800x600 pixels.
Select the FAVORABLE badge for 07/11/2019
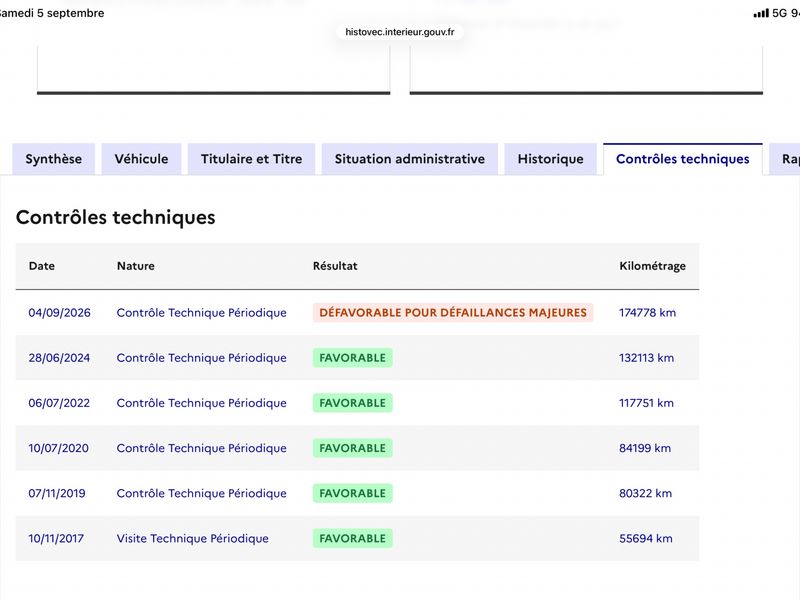pos(353,493)
